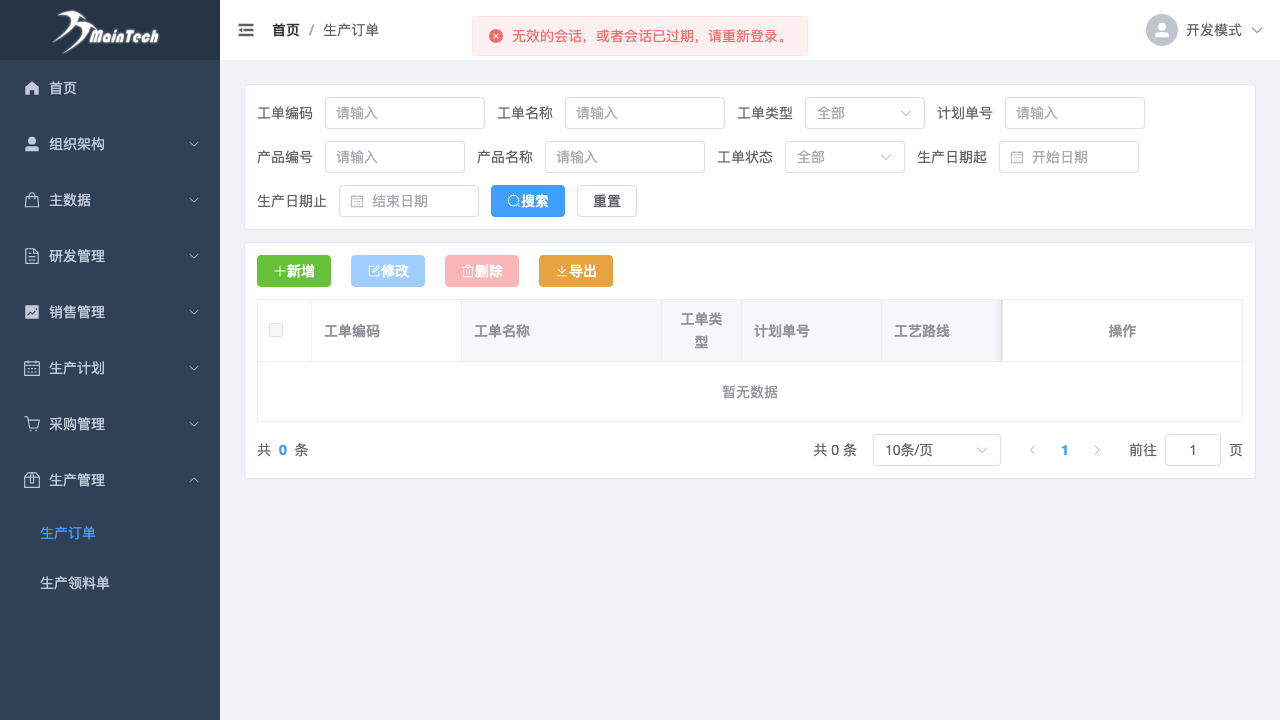Toggle the select-all checkbox in table header
The height and width of the screenshot is (720, 1280).
[x=276, y=330]
